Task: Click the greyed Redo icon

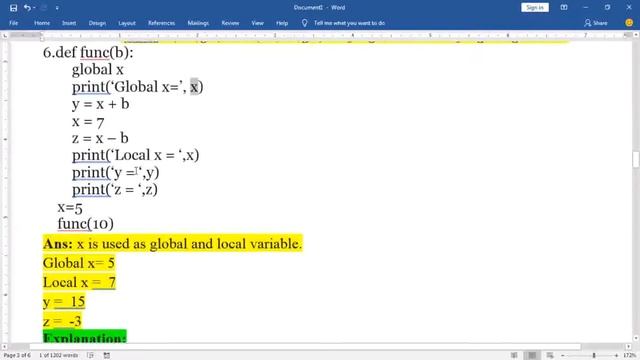Action: 44,8
